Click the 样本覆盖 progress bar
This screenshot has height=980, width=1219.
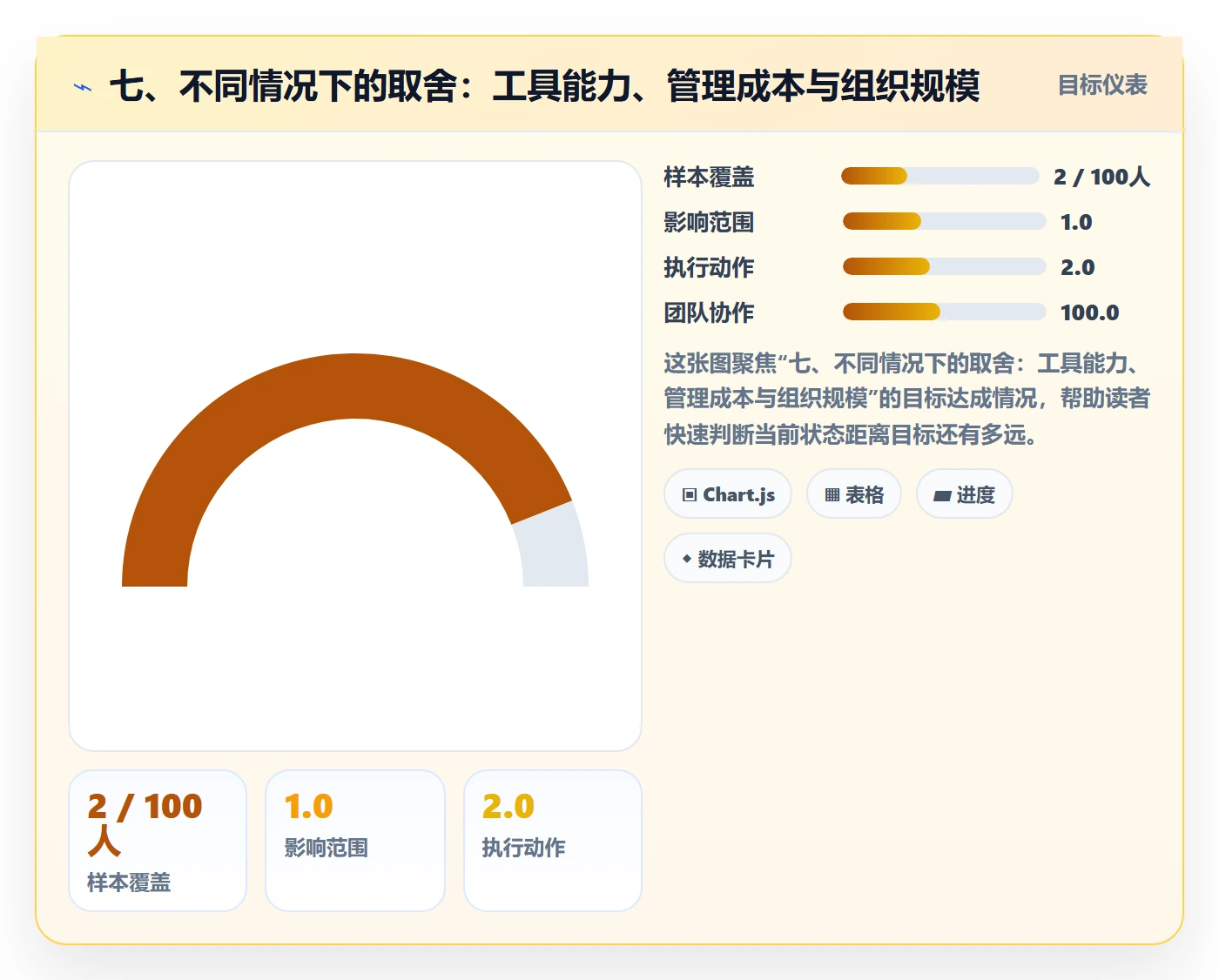point(940,177)
